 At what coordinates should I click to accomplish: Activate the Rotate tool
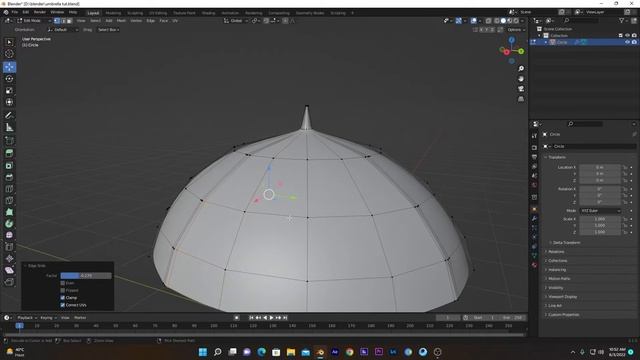9,79
